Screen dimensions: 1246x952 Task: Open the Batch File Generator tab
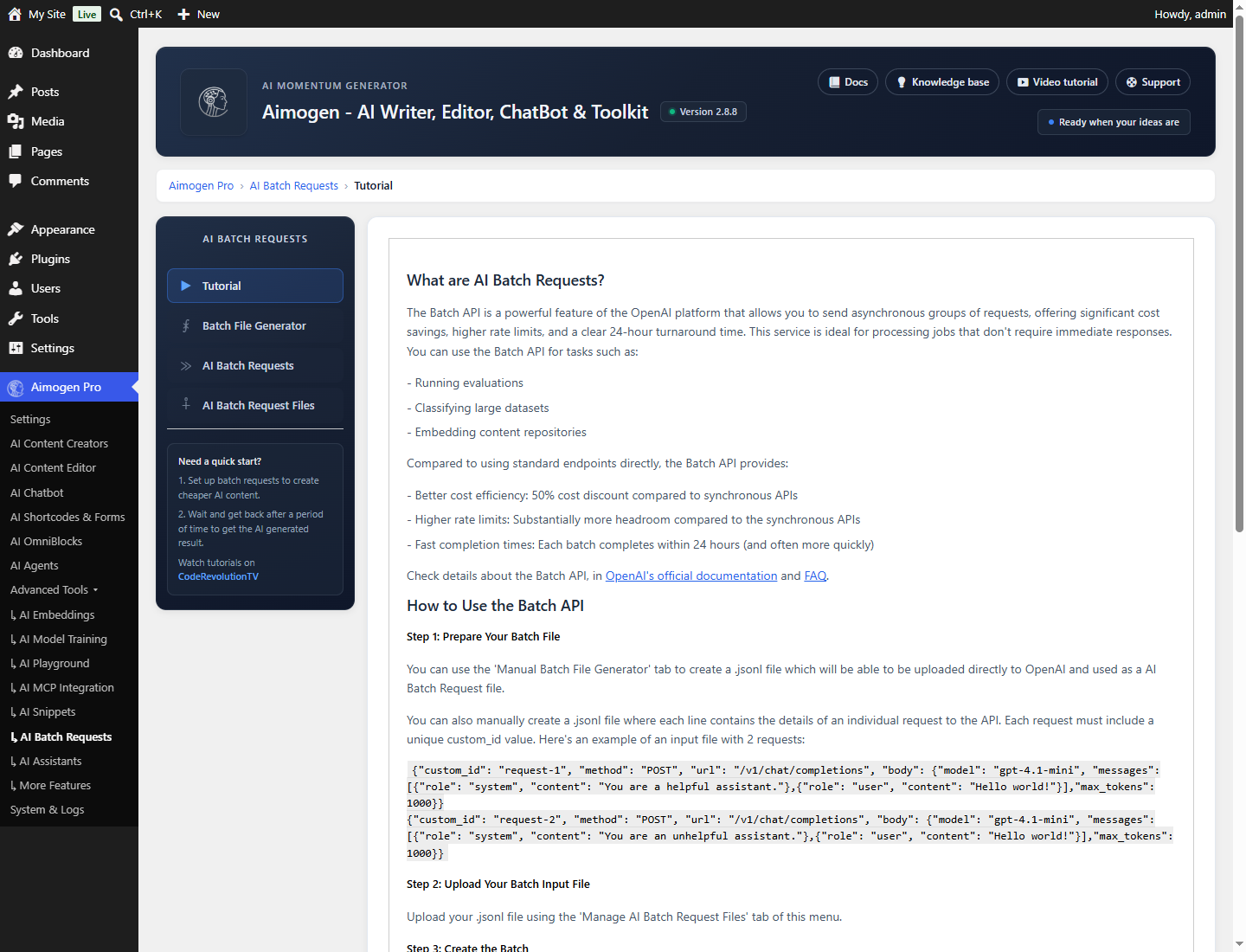[255, 325]
